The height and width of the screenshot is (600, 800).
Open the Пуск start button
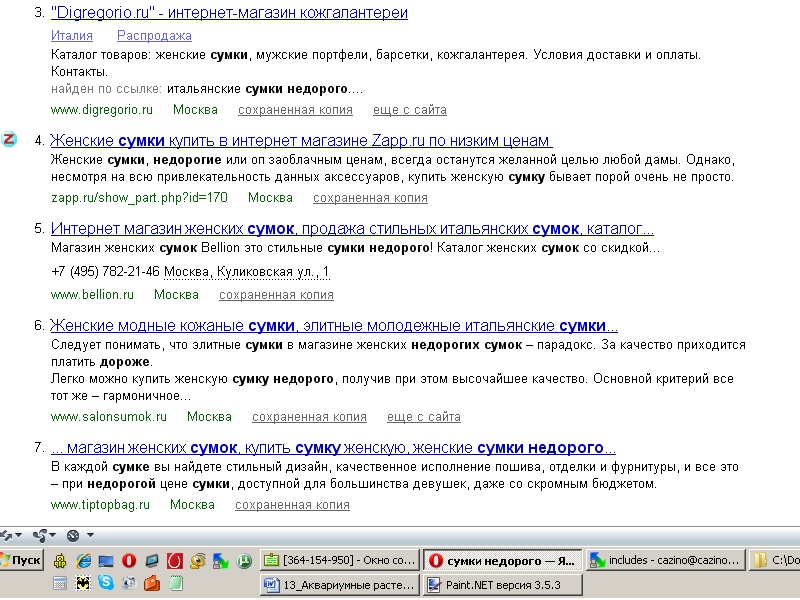[21, 560]
